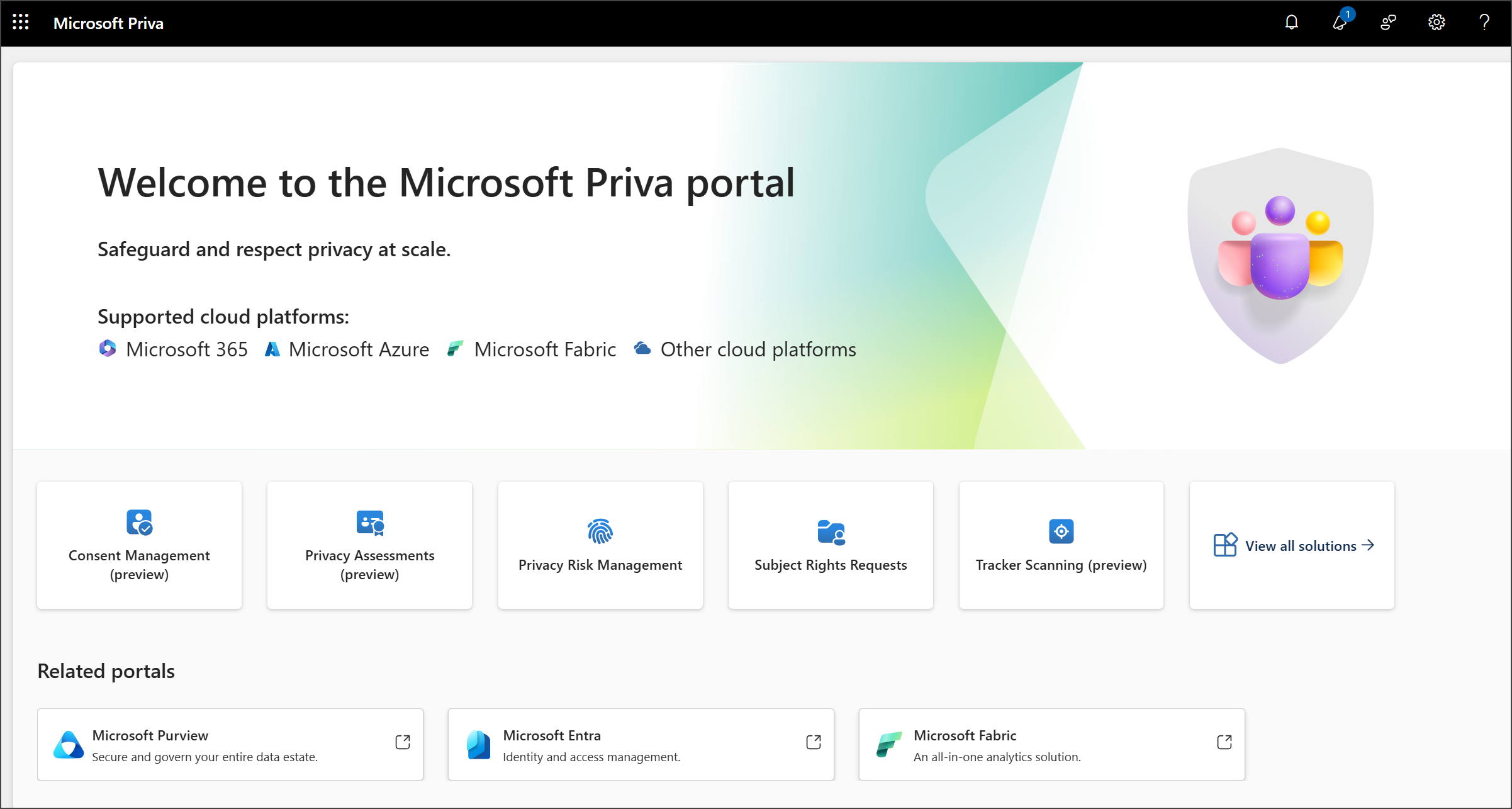The height and width of the screenshot is (809, 1512).
Task: Open Consent Management (preview) solution
Action: [139, 545]
